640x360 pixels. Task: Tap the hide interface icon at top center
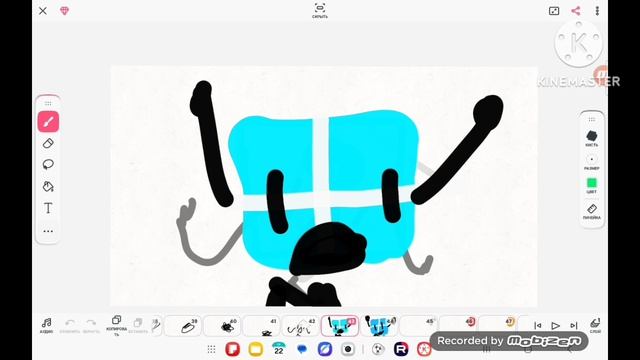(x=320, y=11)
